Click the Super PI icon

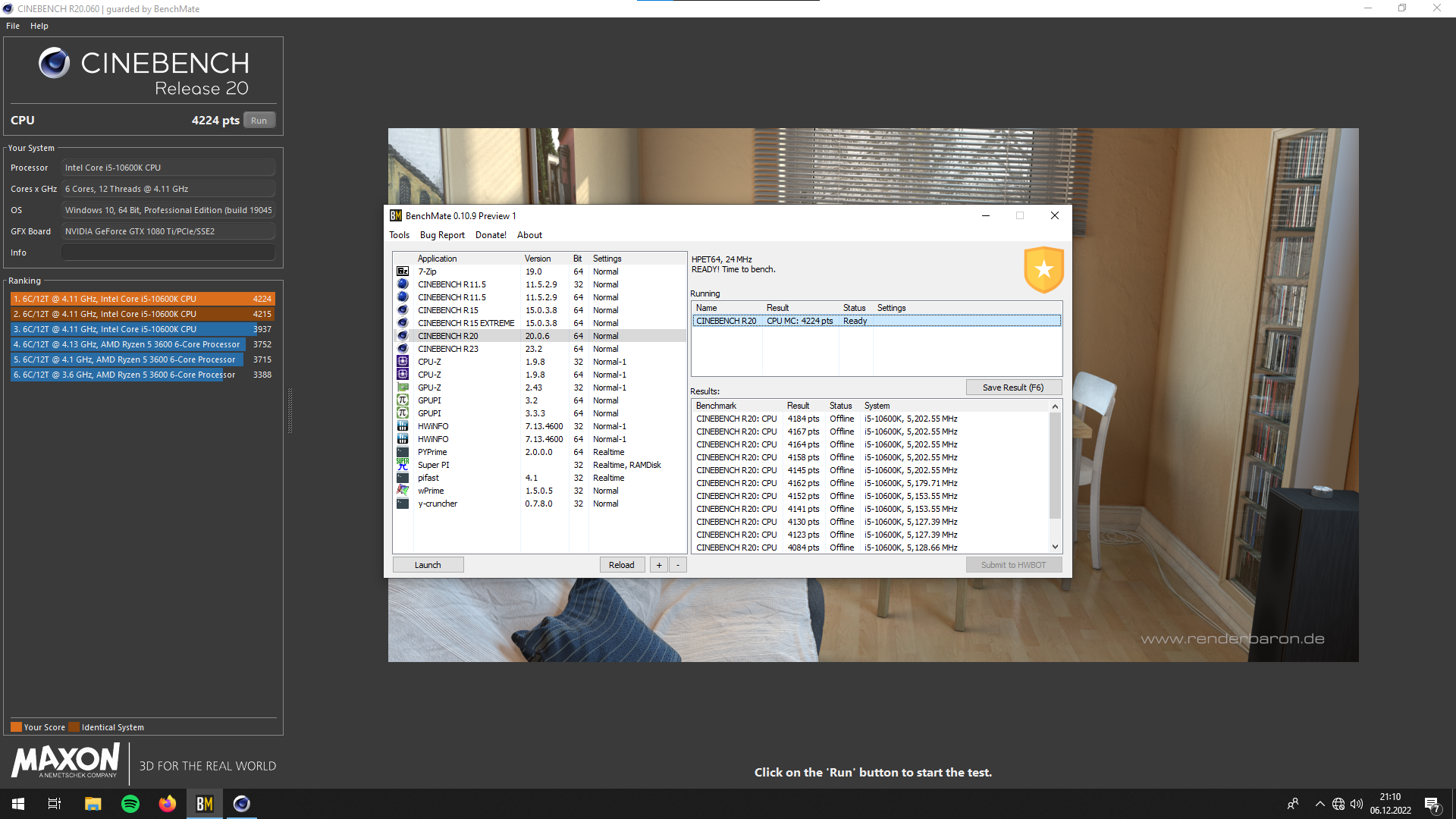pyautogui.click(x=403, y=465)
